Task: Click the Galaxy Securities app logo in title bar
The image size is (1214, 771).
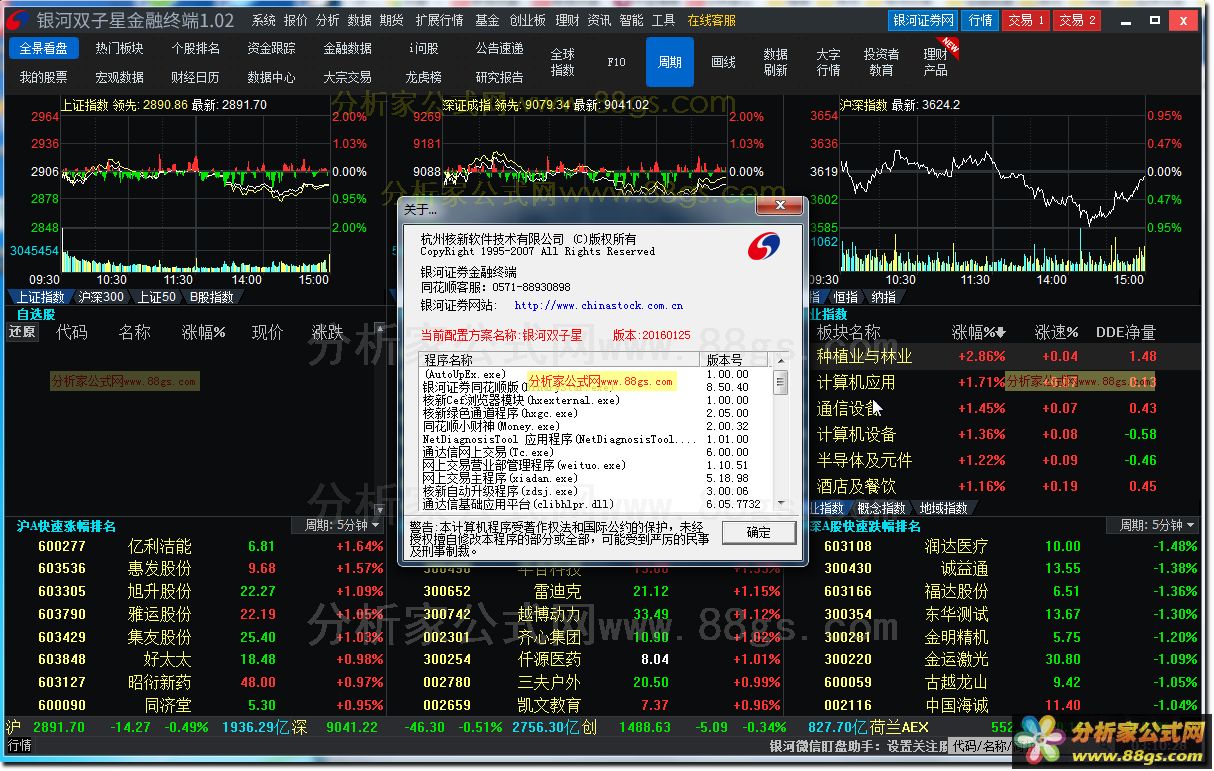Action: pos(18,20)
